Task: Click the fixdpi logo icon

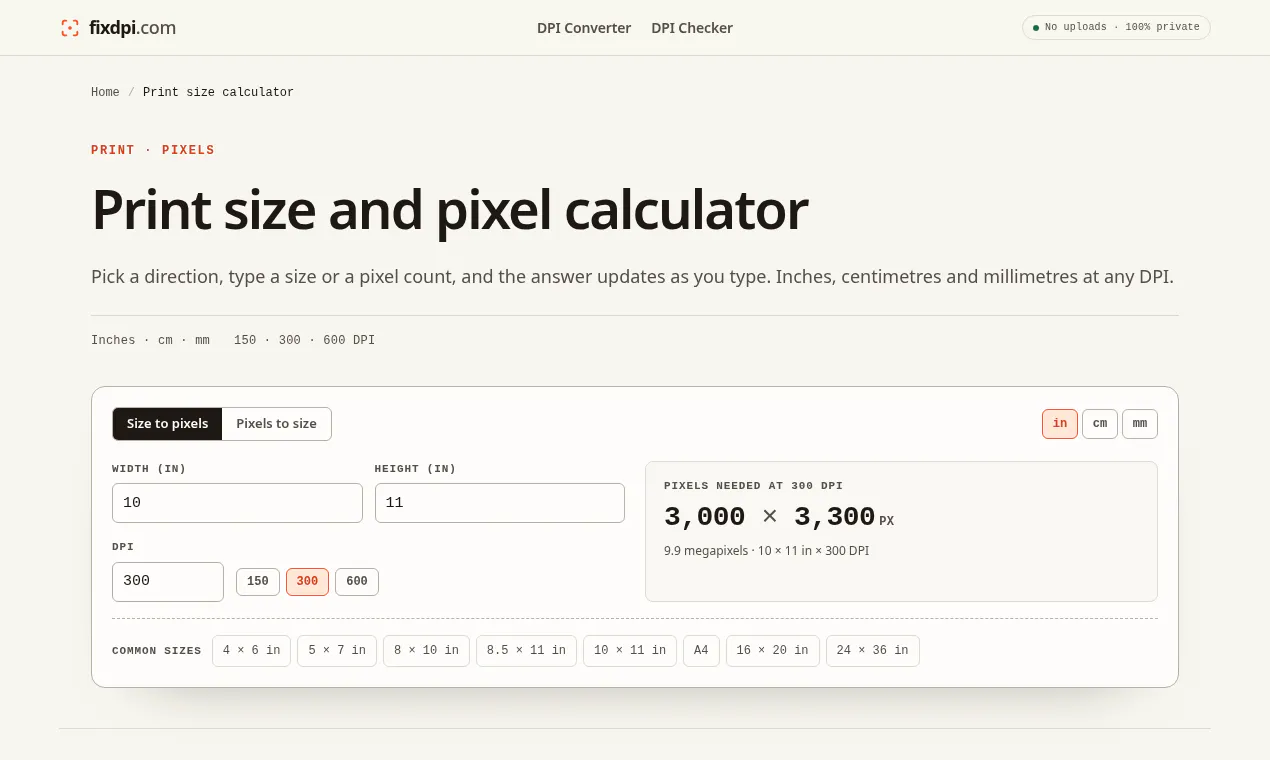Action: (x=70, y=28)
